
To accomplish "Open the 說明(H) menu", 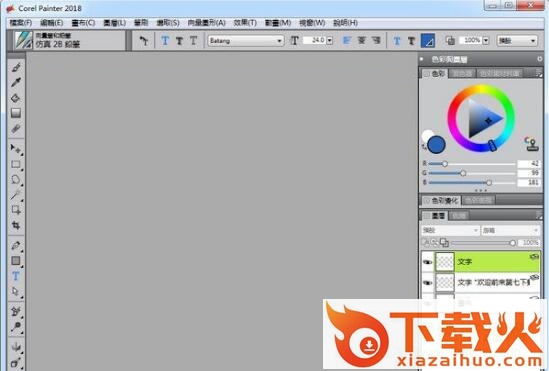I will point(345,23).
